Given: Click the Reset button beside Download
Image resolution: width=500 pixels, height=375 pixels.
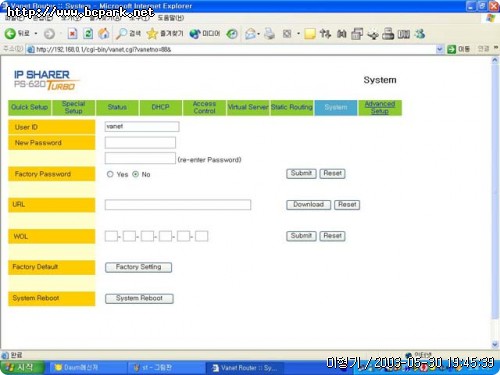Looking at the screenshot, I should coord(347,205).
